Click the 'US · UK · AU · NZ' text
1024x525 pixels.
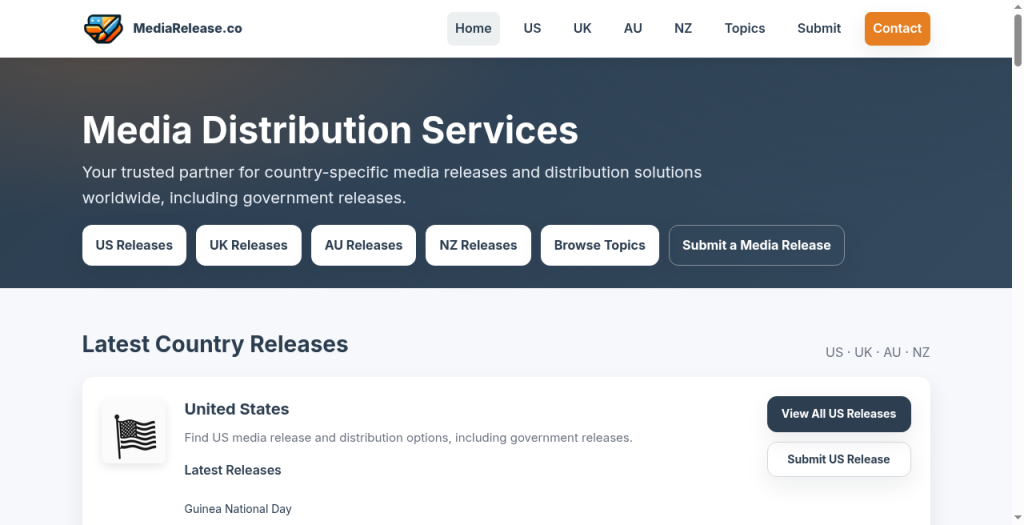point(877,353)
